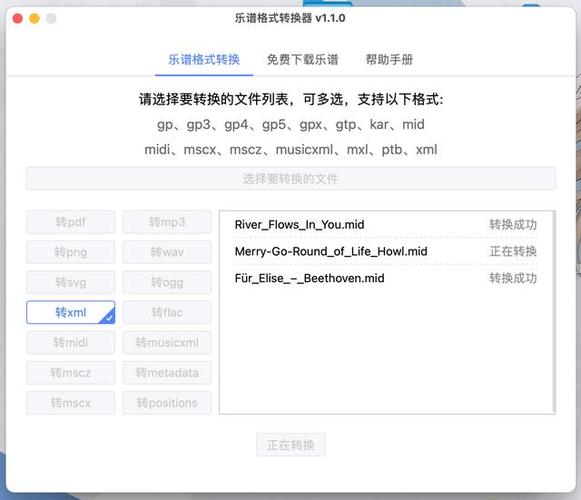Deselect the checked 转xml format option
The image size is (581, 500).
(71, 312)
